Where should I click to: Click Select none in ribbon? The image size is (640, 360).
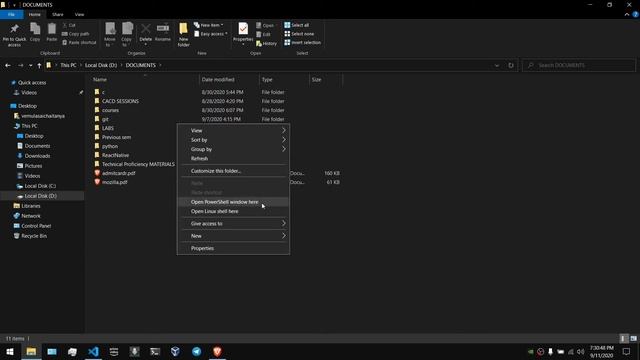click(x=299, y=34)
